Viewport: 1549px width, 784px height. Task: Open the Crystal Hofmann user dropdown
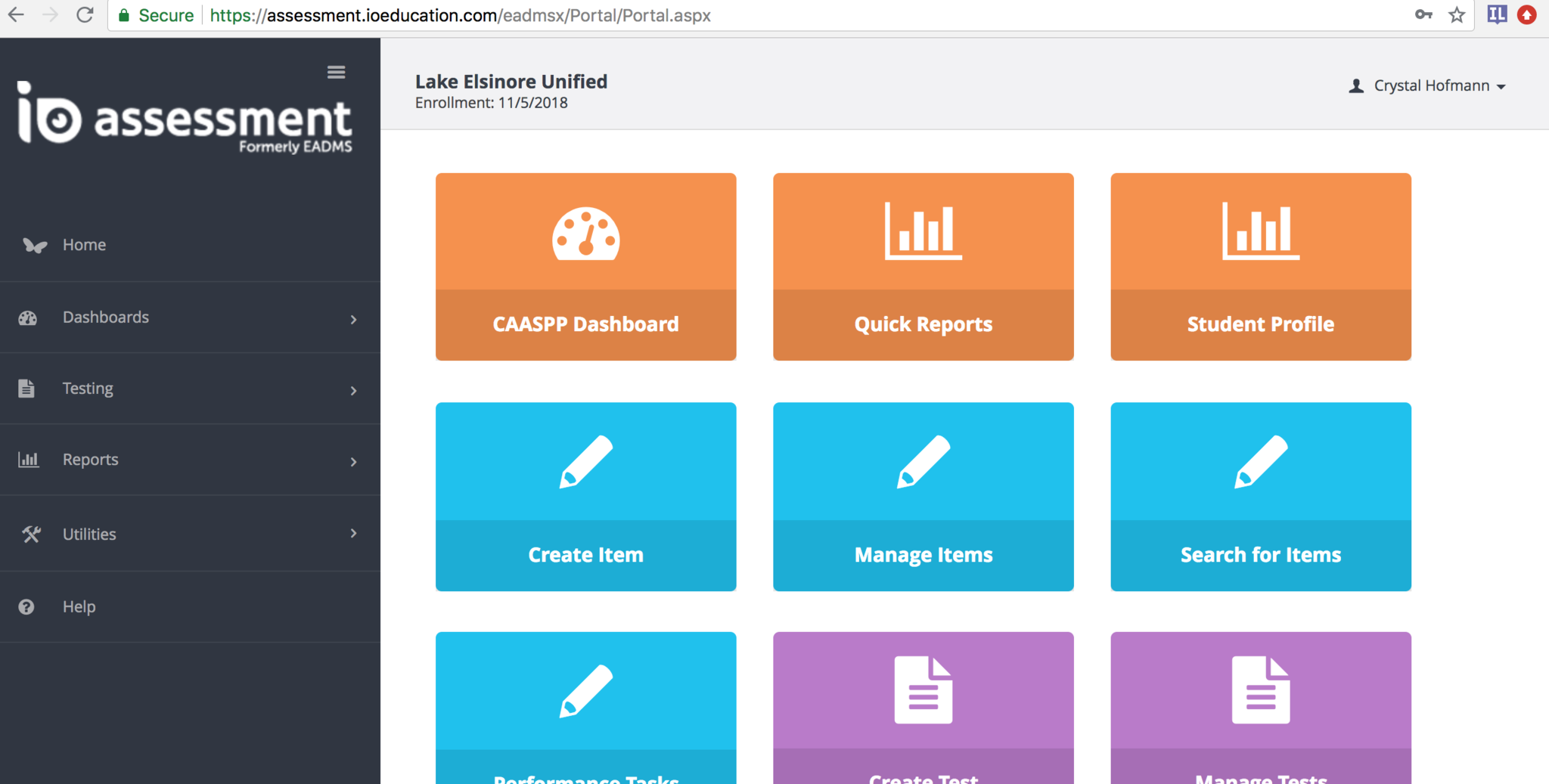click(x=1429, y=86)
